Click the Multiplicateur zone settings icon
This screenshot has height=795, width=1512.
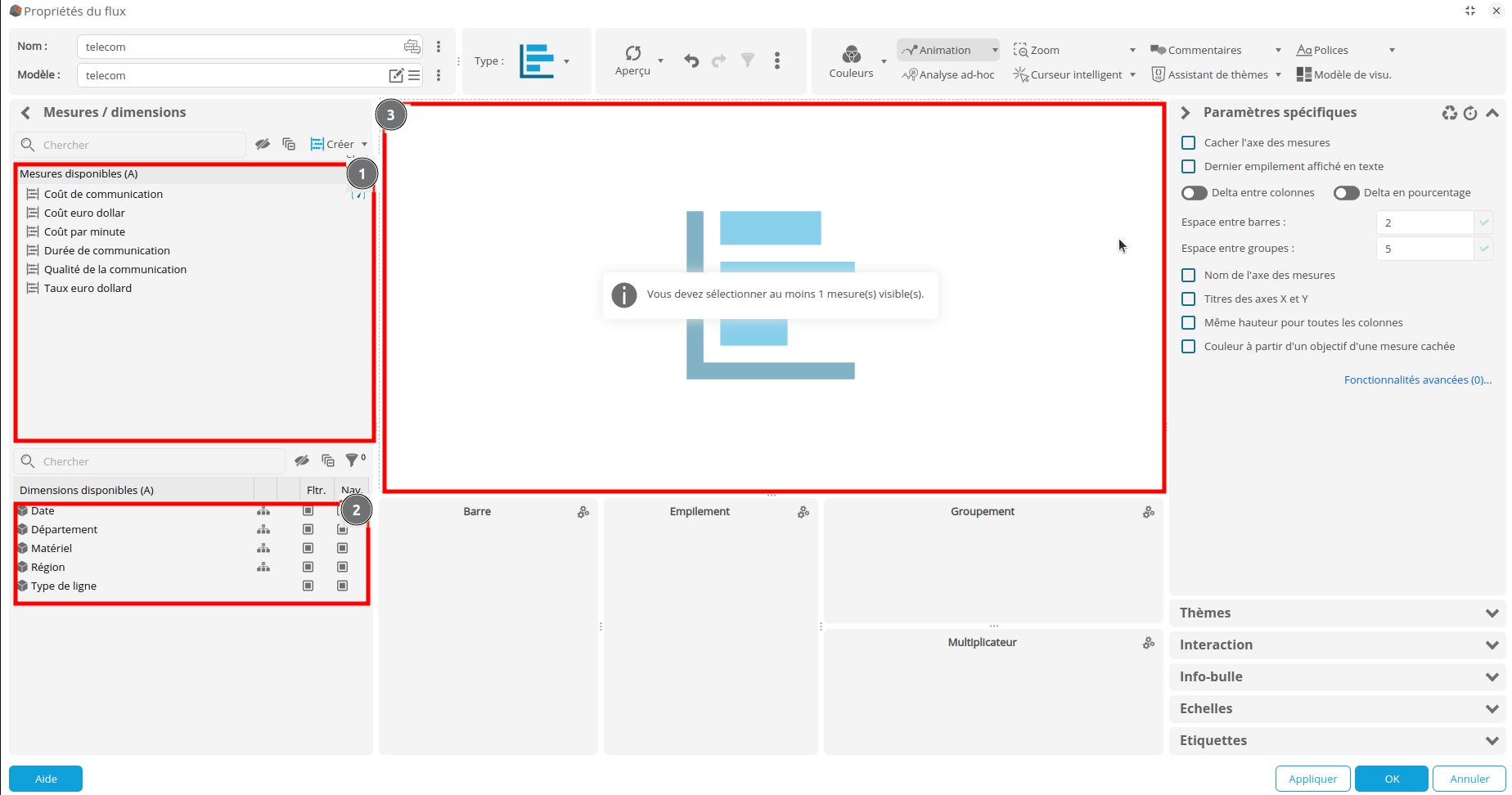(1149, 643)
